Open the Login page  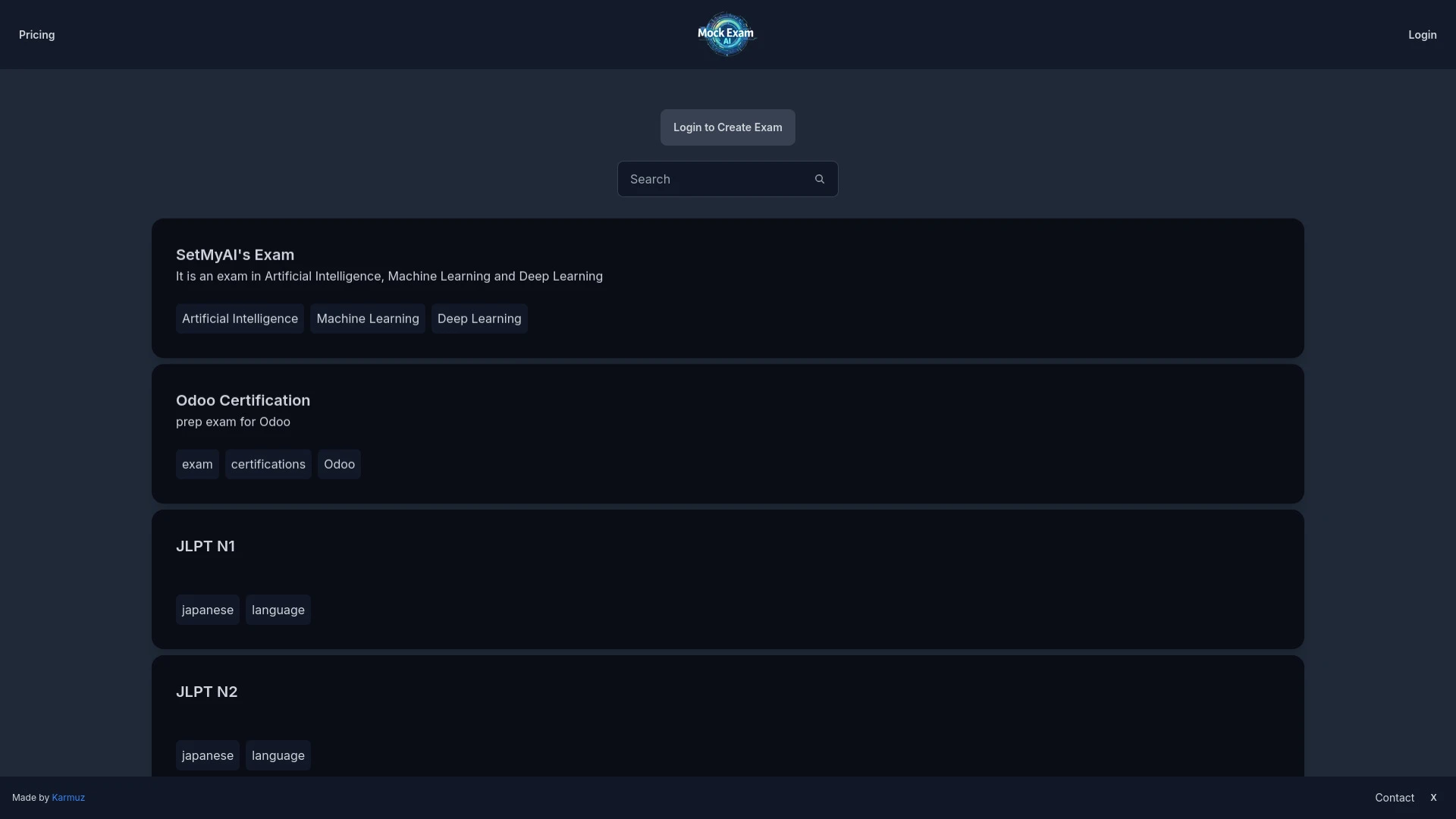[x=1423, y=35]
